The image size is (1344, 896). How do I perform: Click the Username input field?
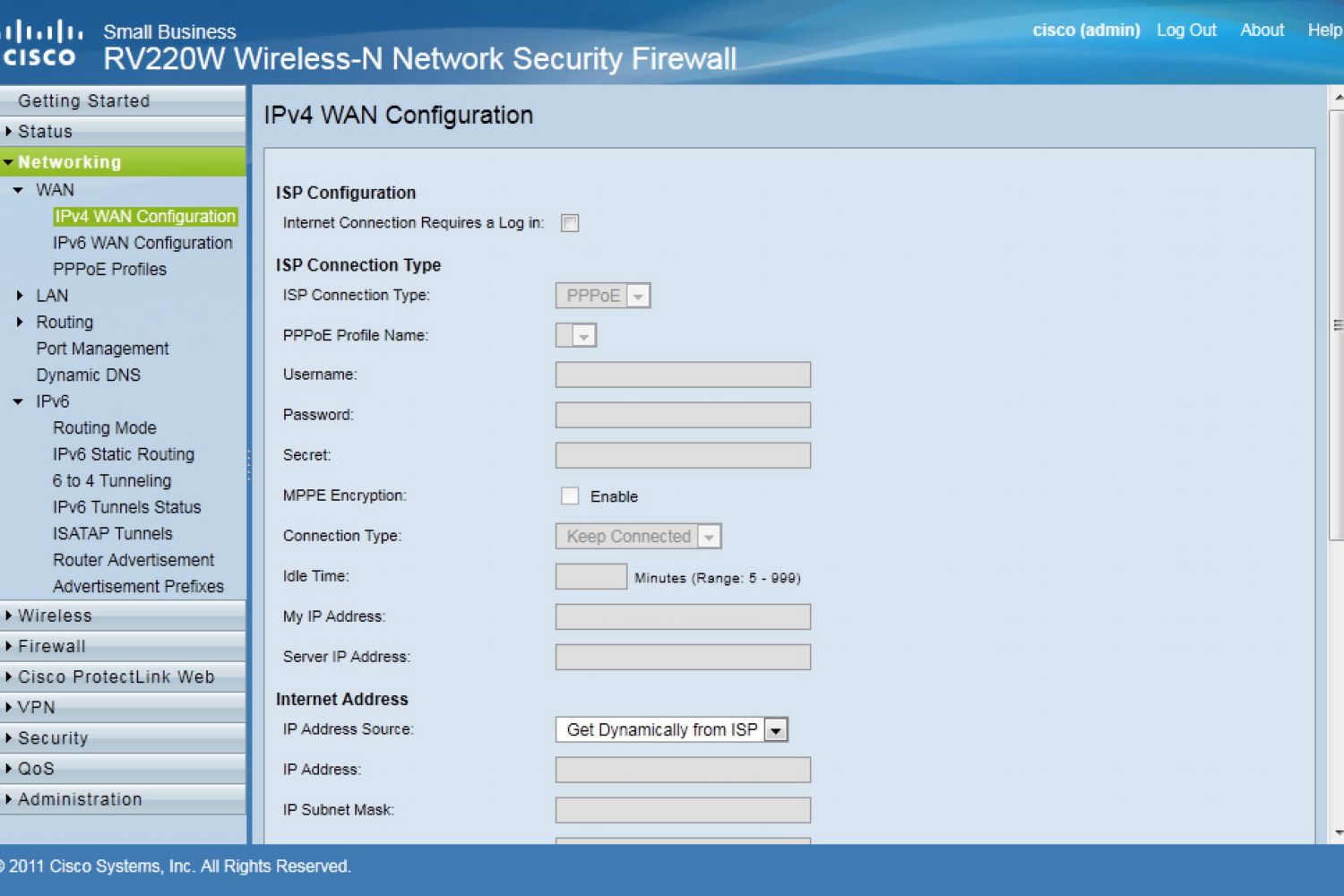click(683, 375)
